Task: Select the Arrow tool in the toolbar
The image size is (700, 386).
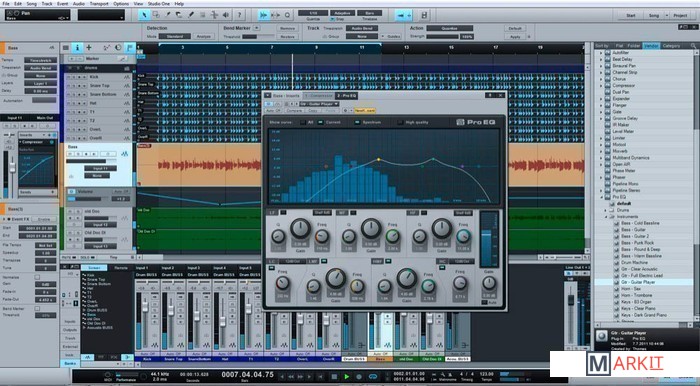Action: tap(144, 15)
